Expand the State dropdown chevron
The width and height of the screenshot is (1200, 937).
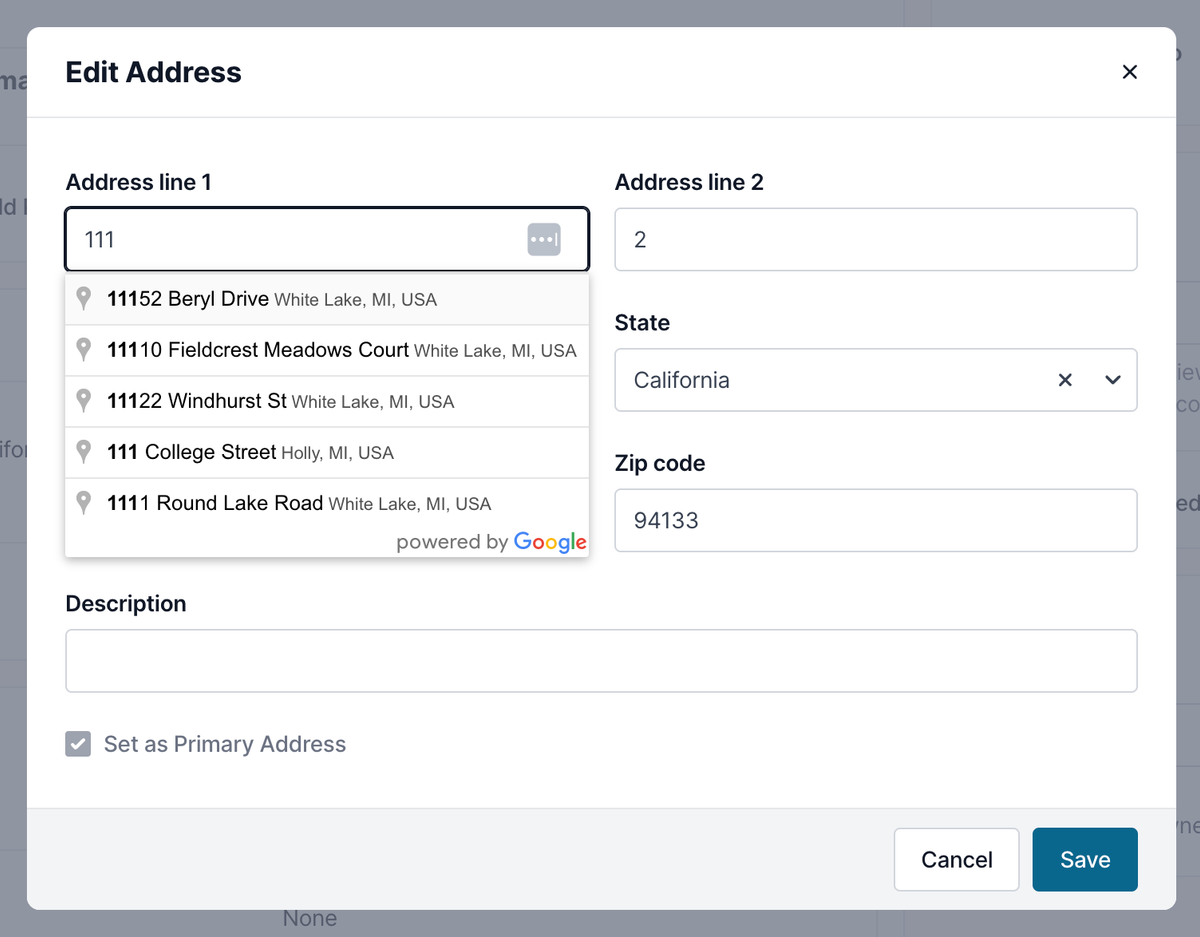(1113, 380)
